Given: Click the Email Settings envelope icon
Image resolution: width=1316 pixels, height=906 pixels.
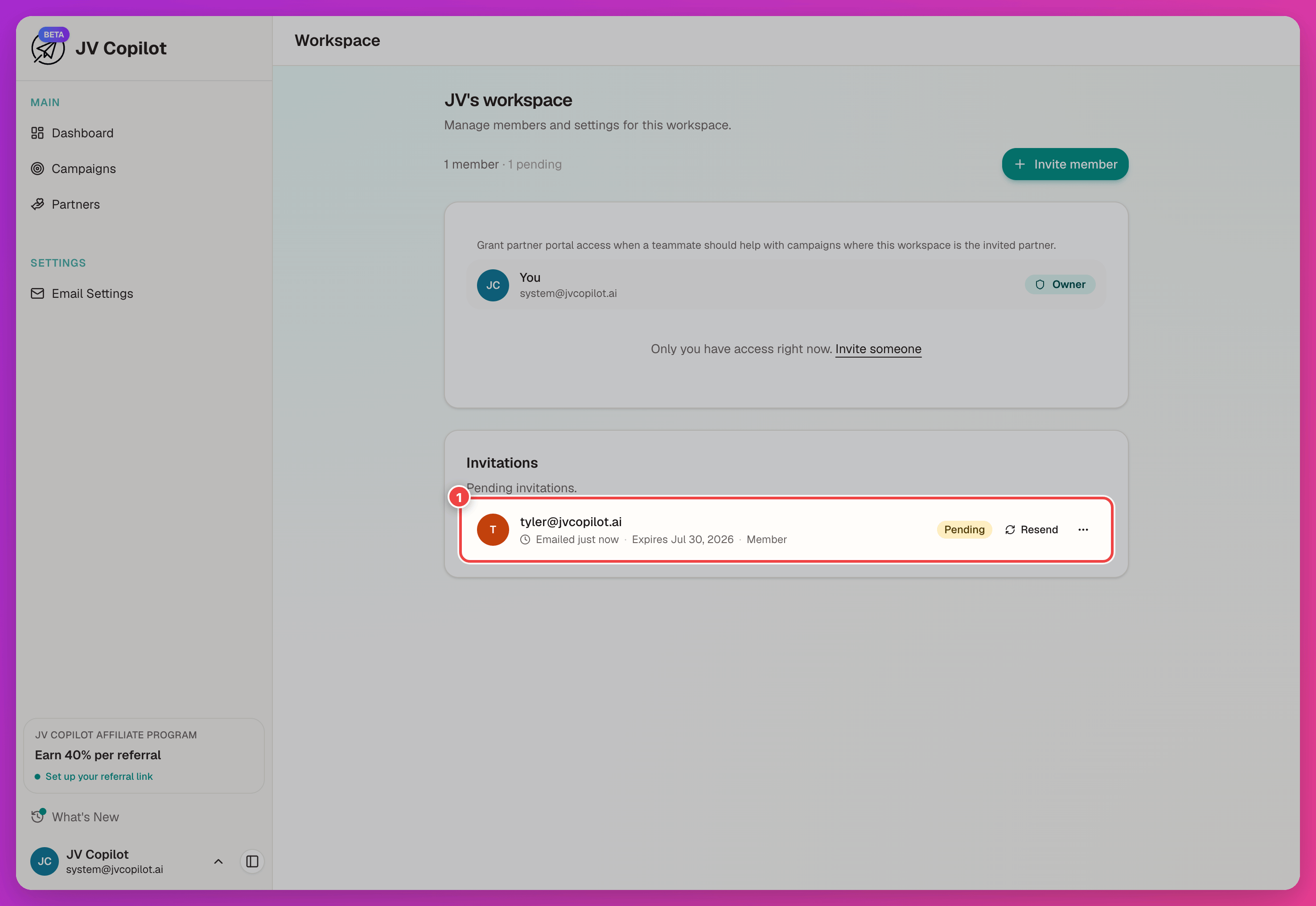Looking at the screenshot, I should (x=37, y=293).
